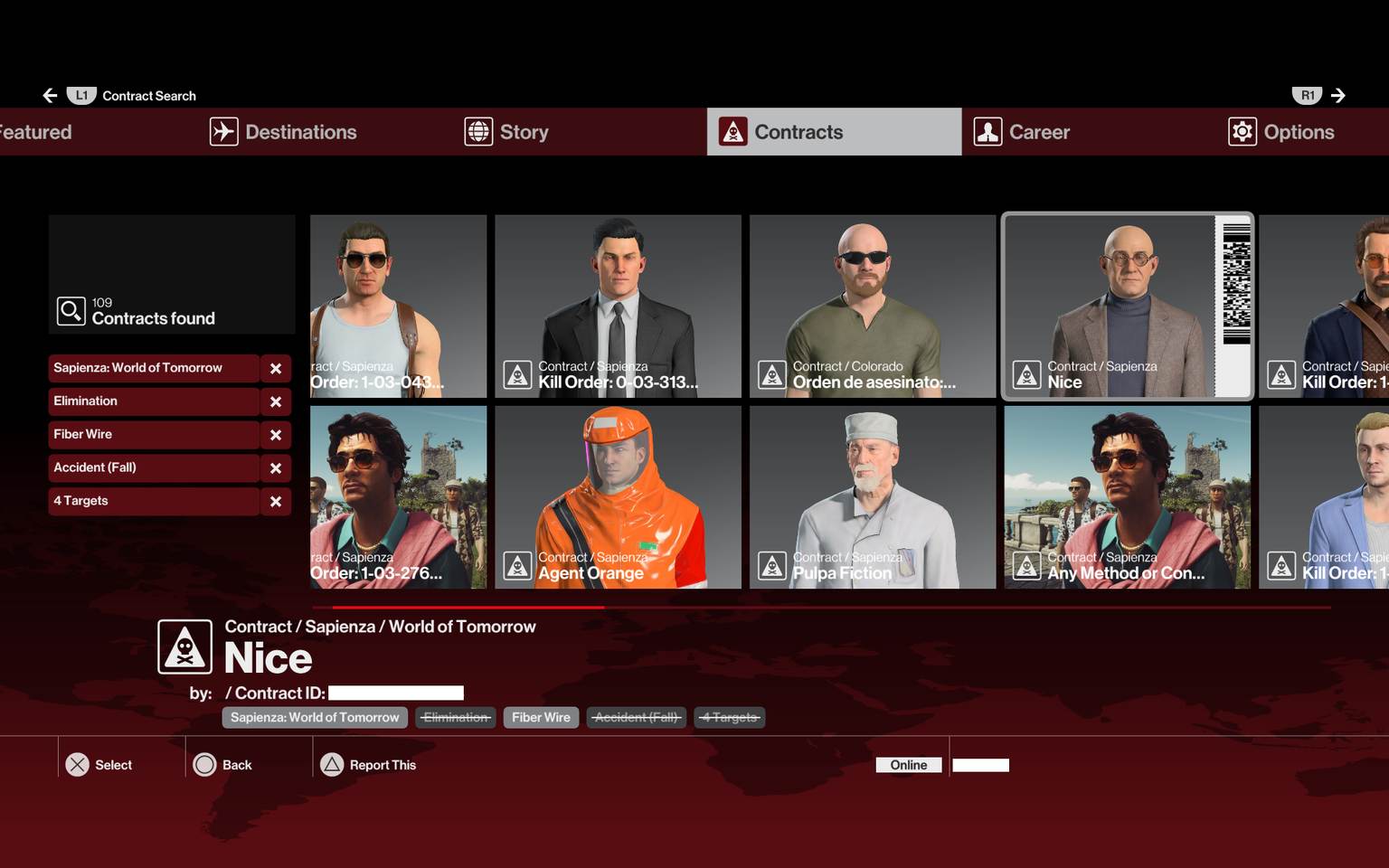1389x868 pixels.
Task: Click the contract icon on Kill Order: 0-03-313 tile
Action: (517, 375)
